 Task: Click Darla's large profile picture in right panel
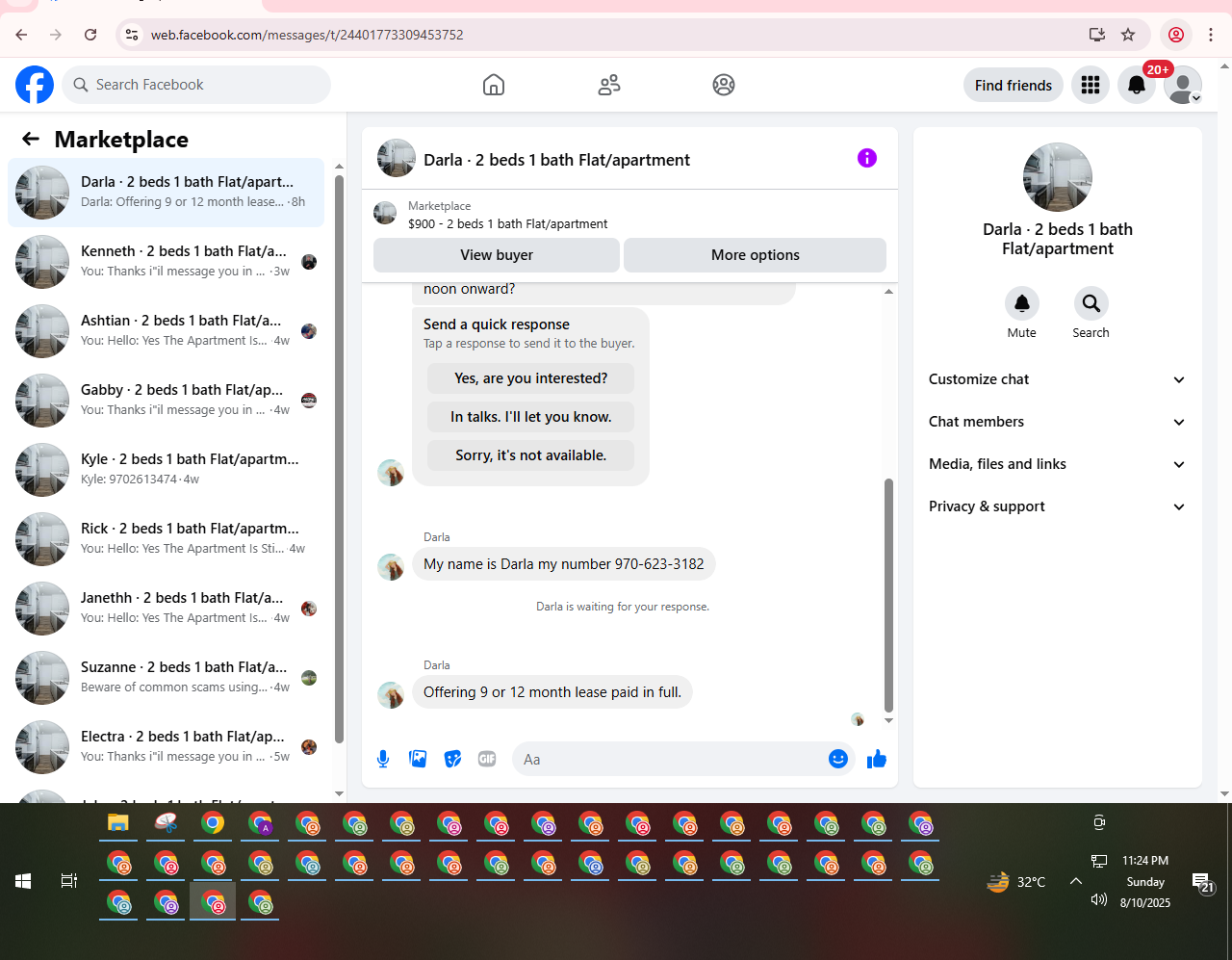tap(1058, 177)
